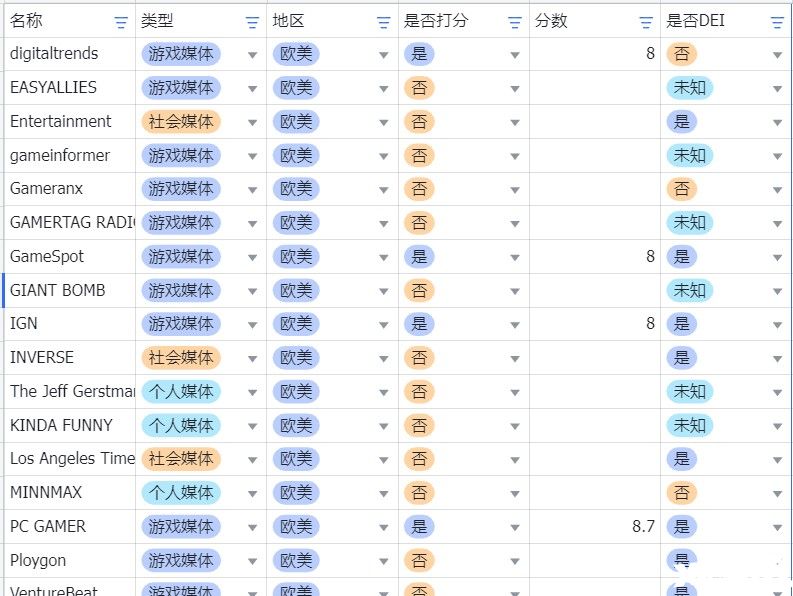Click the PC GAMER name cell
Screen dimensions: 793x596
click(x=70, y=527)
